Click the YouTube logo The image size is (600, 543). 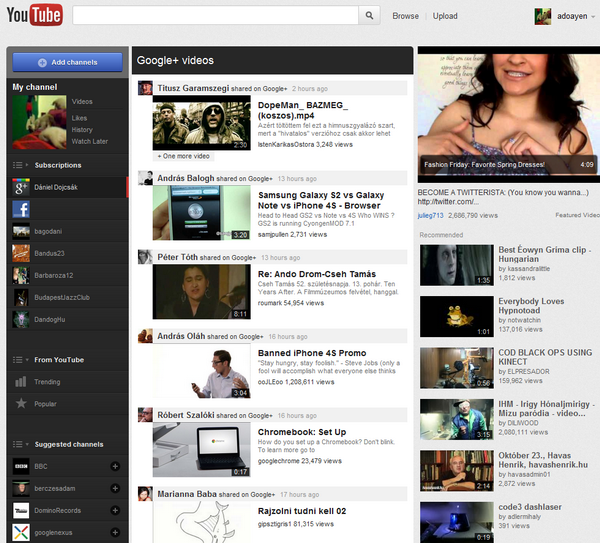34,15
